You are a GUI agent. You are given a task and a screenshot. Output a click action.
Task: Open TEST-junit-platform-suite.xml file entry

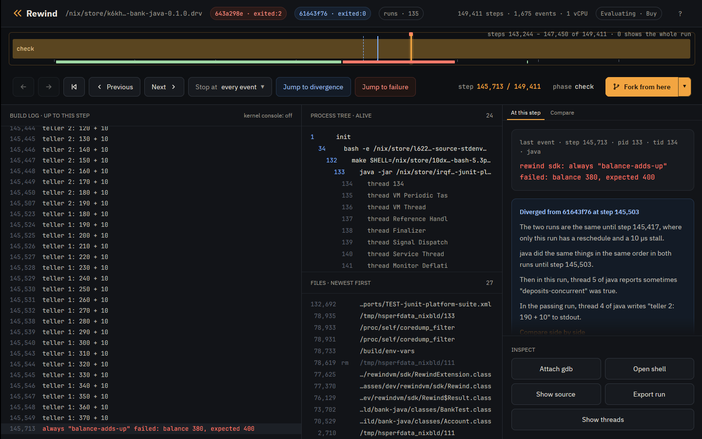tap(402, 304)
